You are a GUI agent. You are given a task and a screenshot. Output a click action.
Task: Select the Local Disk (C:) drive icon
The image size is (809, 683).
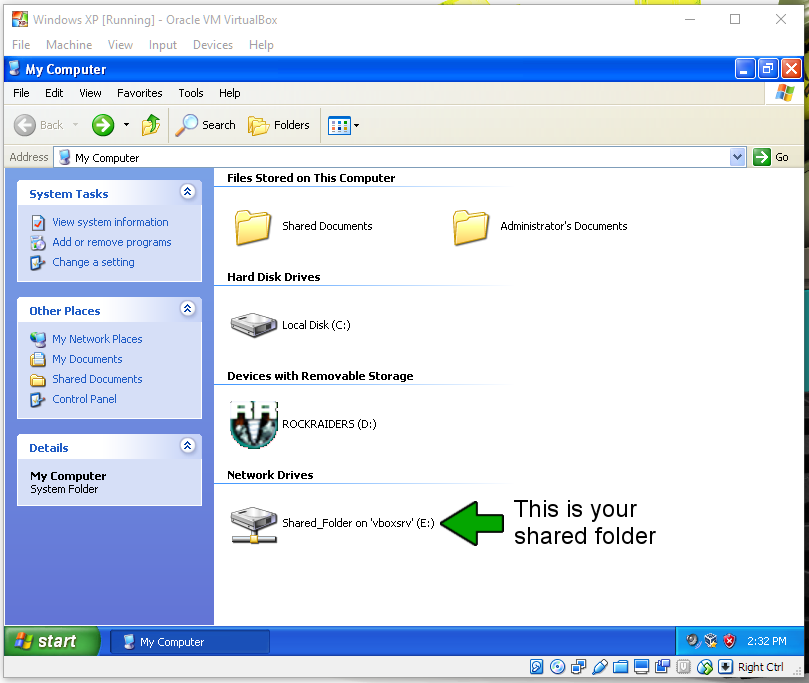(x=253, y=325)
